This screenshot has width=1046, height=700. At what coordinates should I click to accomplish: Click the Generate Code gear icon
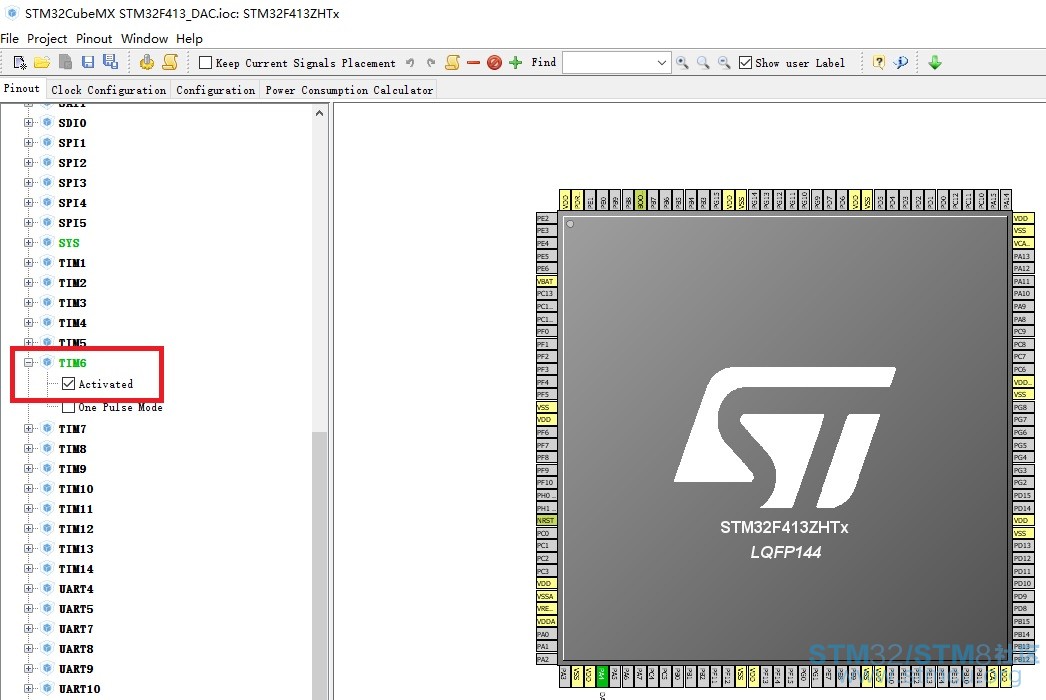click(147, 63)
